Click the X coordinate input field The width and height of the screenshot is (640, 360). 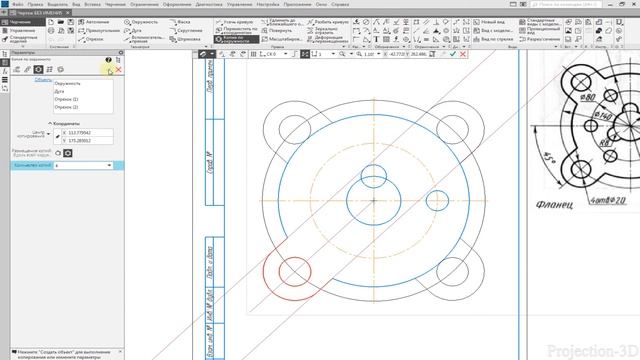pos(87,133)
